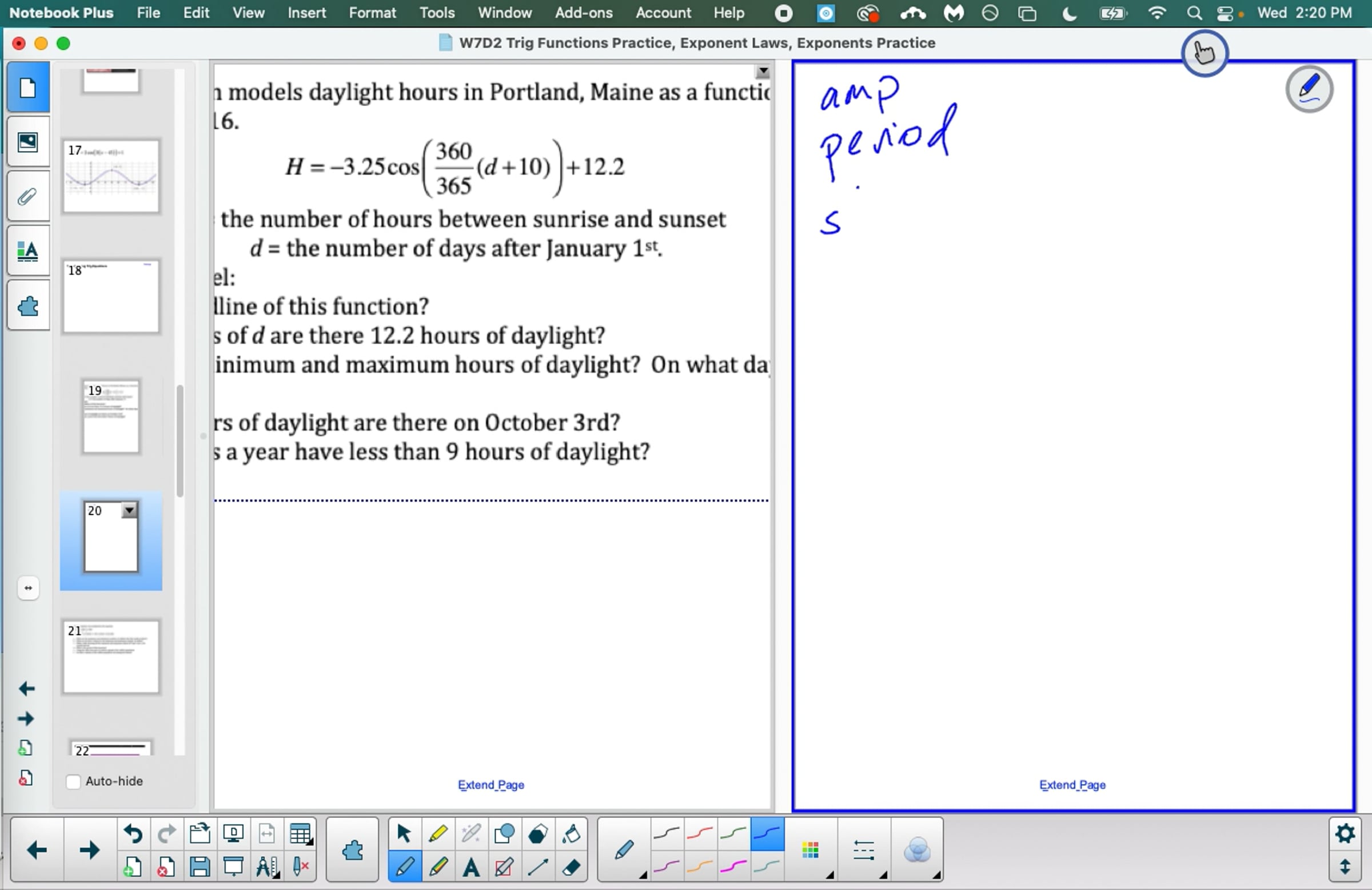This screenshot has width=1372, height=890.
Task: Open the Insert menu
Action: (x=306, y=13)
